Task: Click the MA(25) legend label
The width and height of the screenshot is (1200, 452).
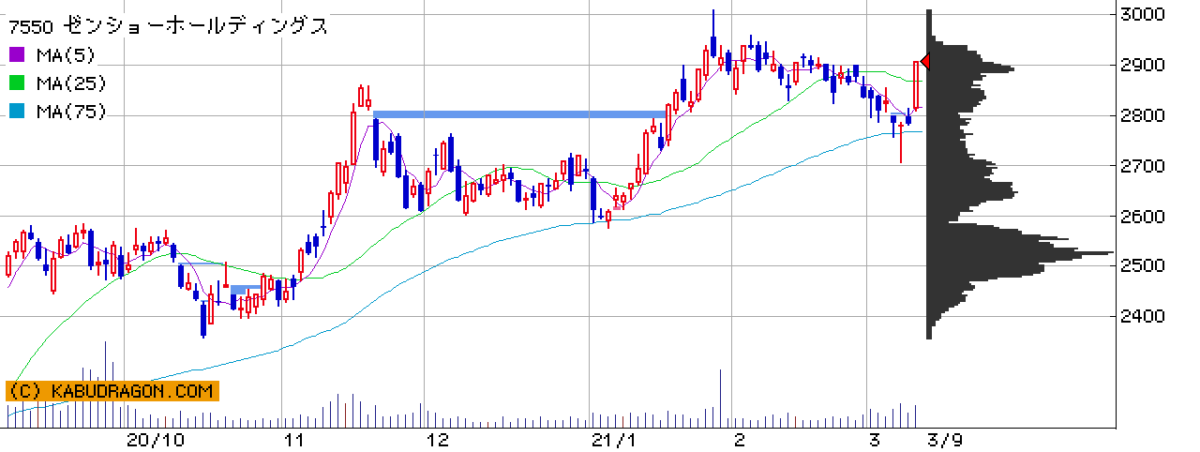Action: [x=70, y=83]
